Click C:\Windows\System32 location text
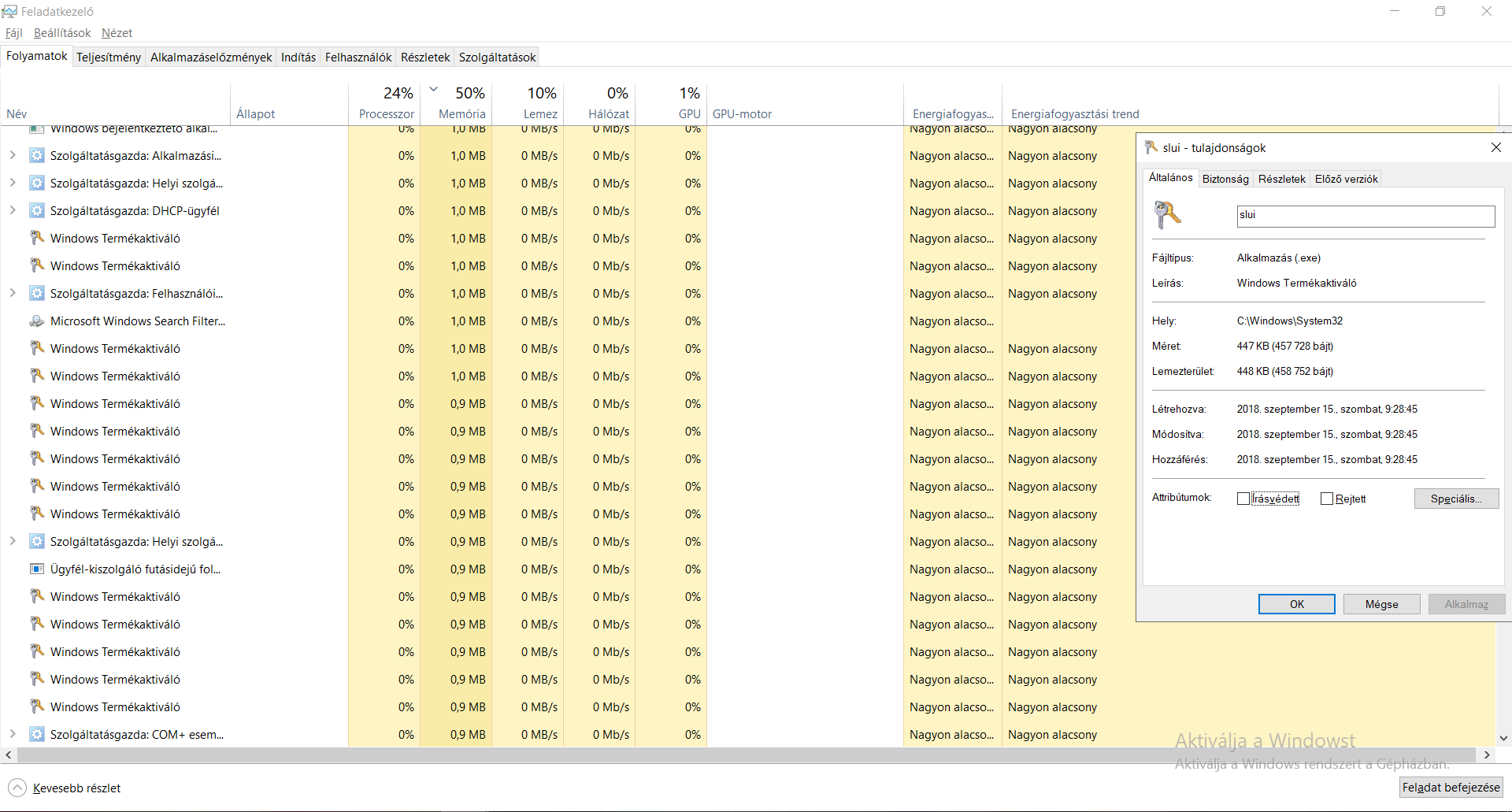 tap(1290, 321)
